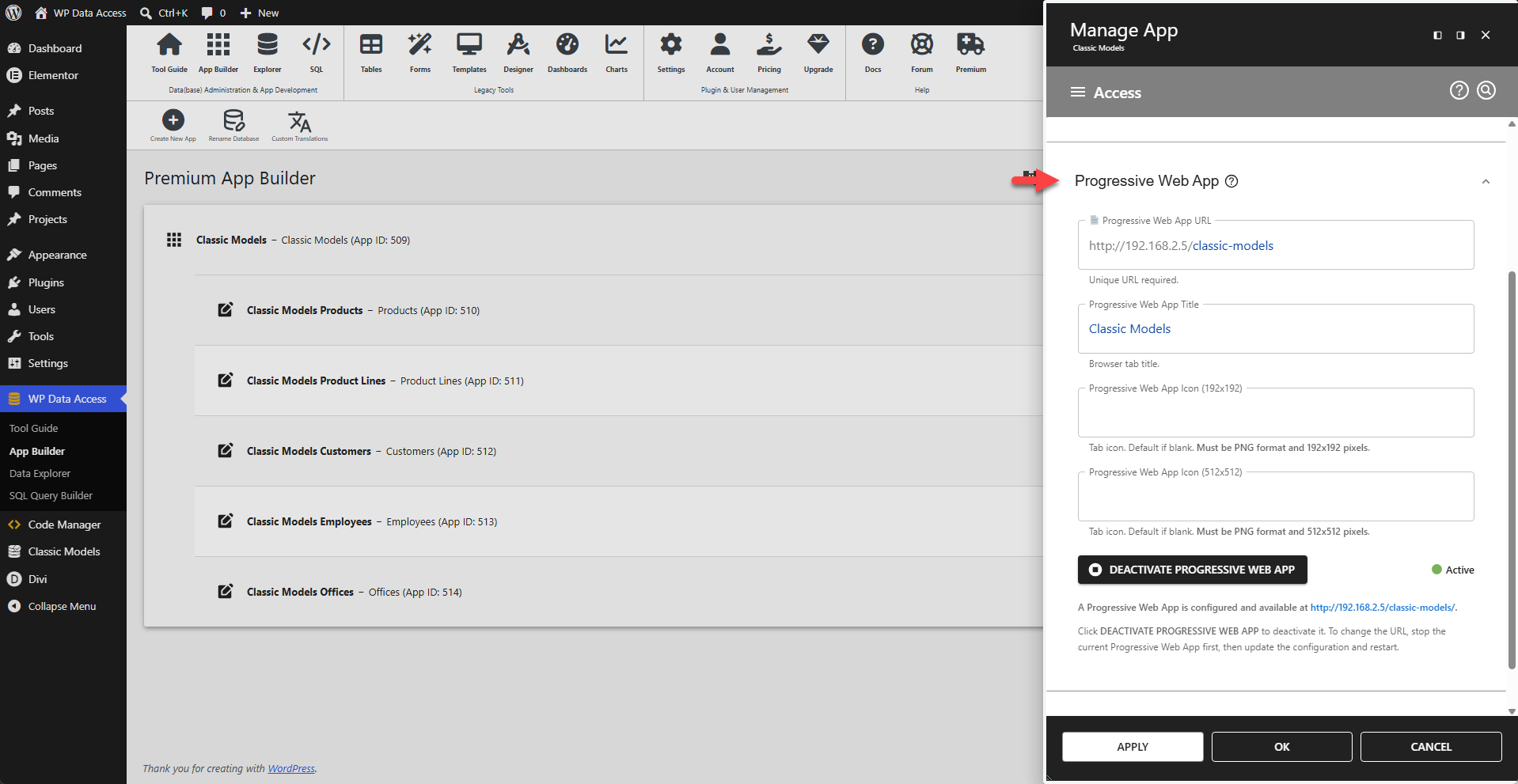Image resolution: width=1518 pixels, height=784 pixels.
Task: Open the classic-models PWA link
Action: (1383, 608)
